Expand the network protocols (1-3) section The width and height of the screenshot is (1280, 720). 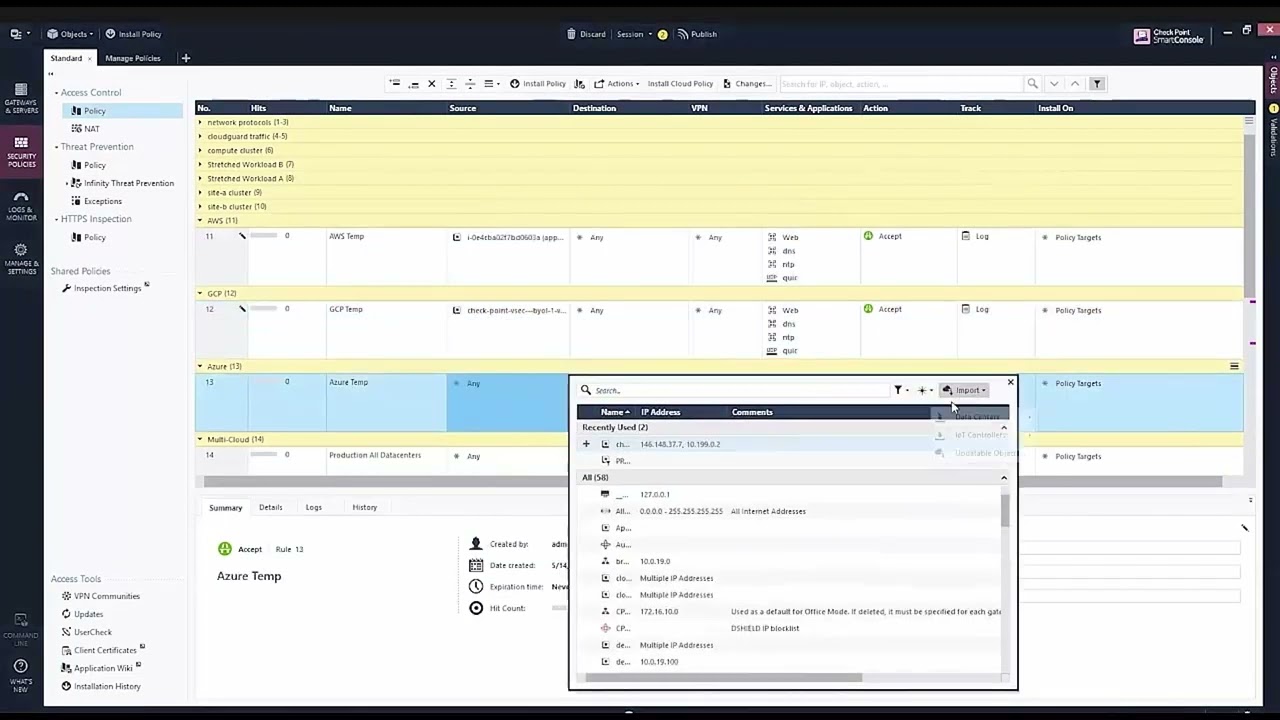200,123
